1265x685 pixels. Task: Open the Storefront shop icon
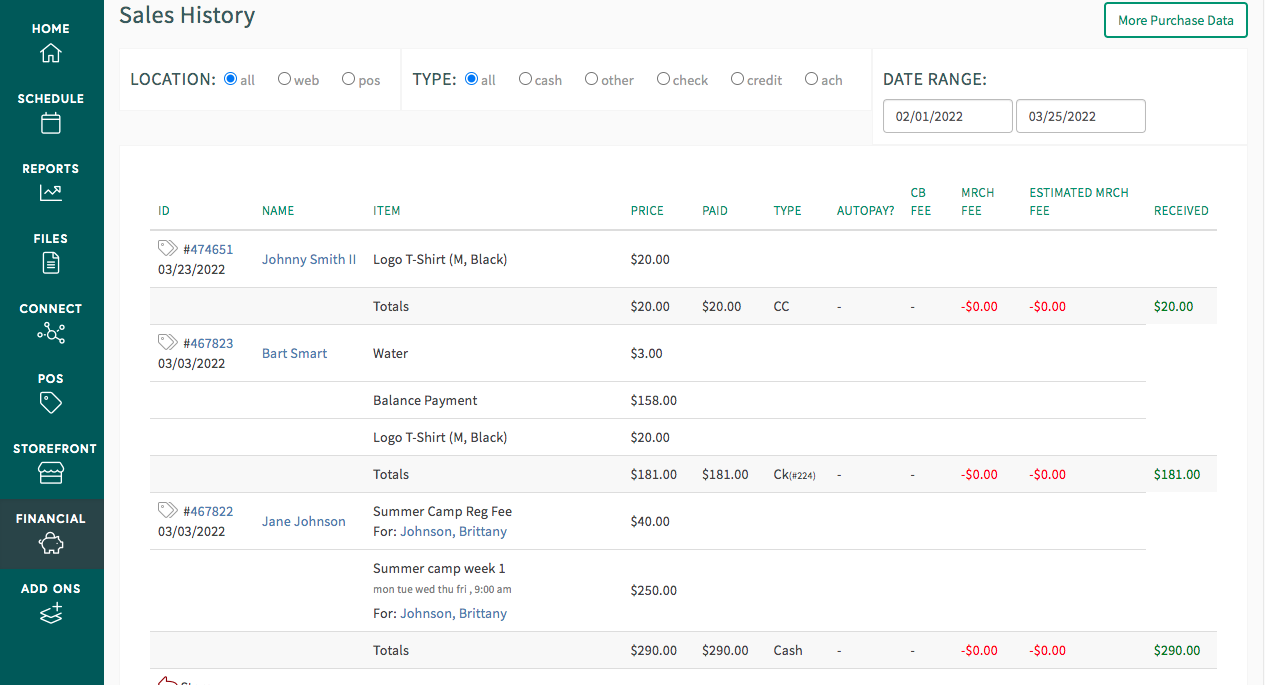[x=50, y=473]
